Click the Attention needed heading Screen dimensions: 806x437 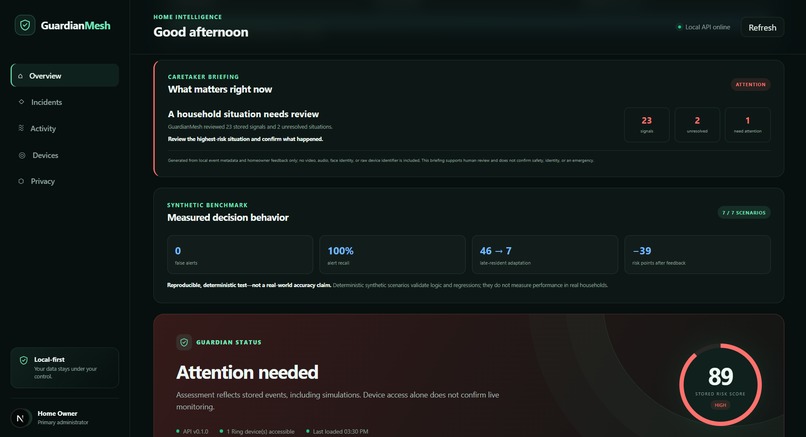tap(247, 372)
